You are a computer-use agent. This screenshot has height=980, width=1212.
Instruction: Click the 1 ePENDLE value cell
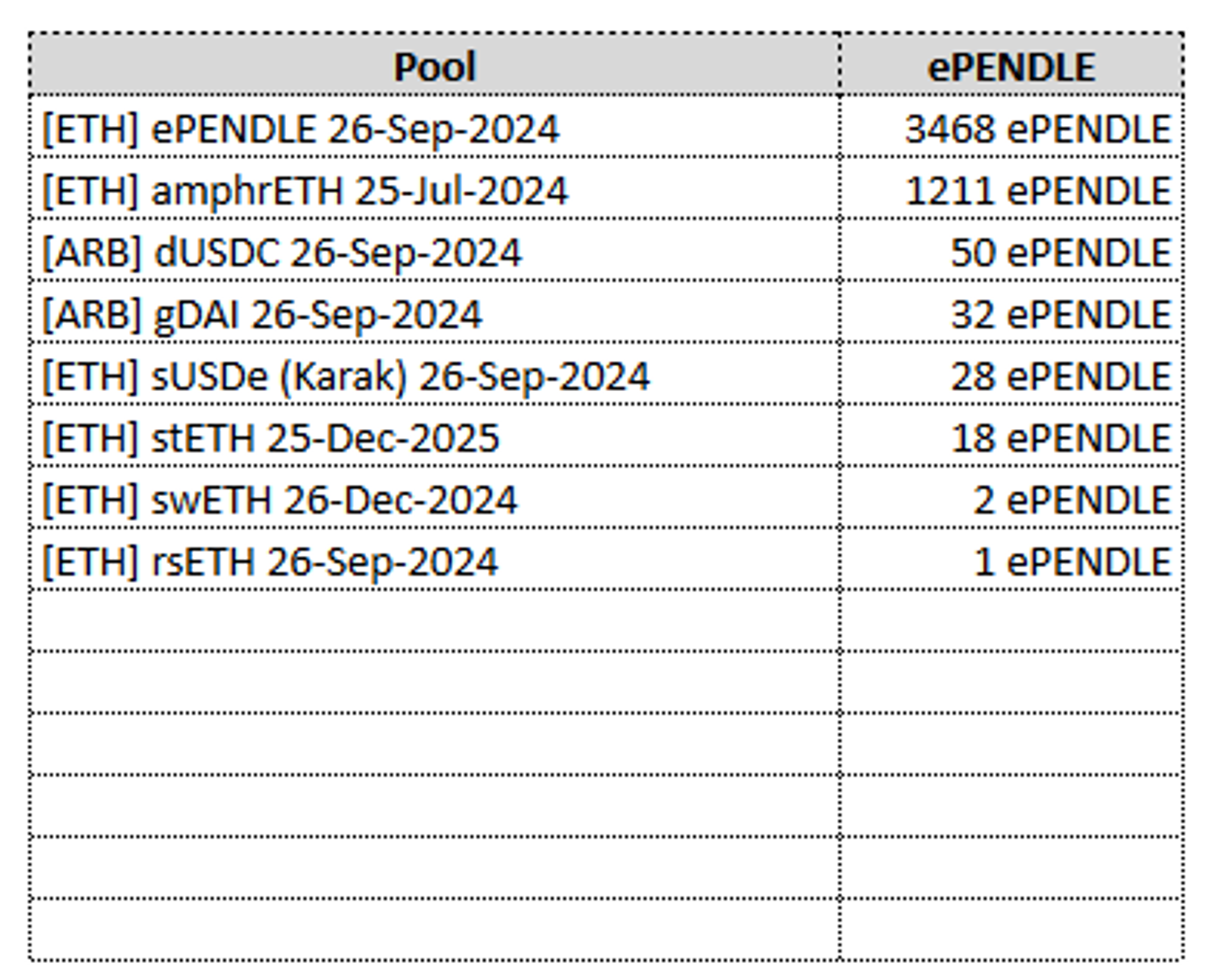[1071, 562]
